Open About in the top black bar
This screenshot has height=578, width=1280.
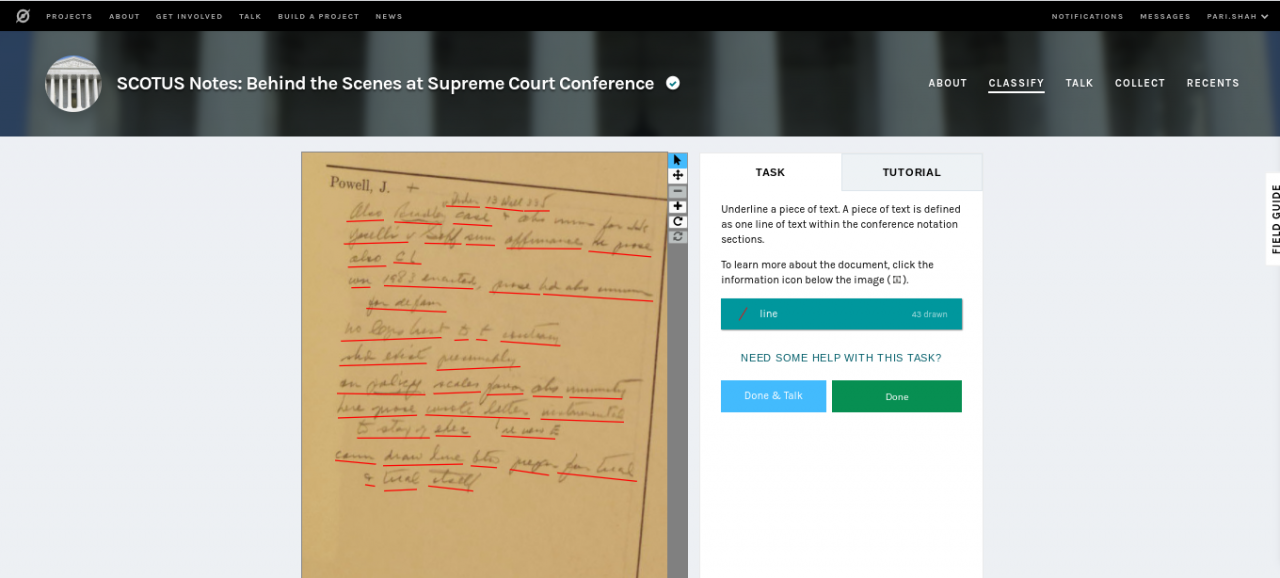pyautogui.click(x=124, y=16)
